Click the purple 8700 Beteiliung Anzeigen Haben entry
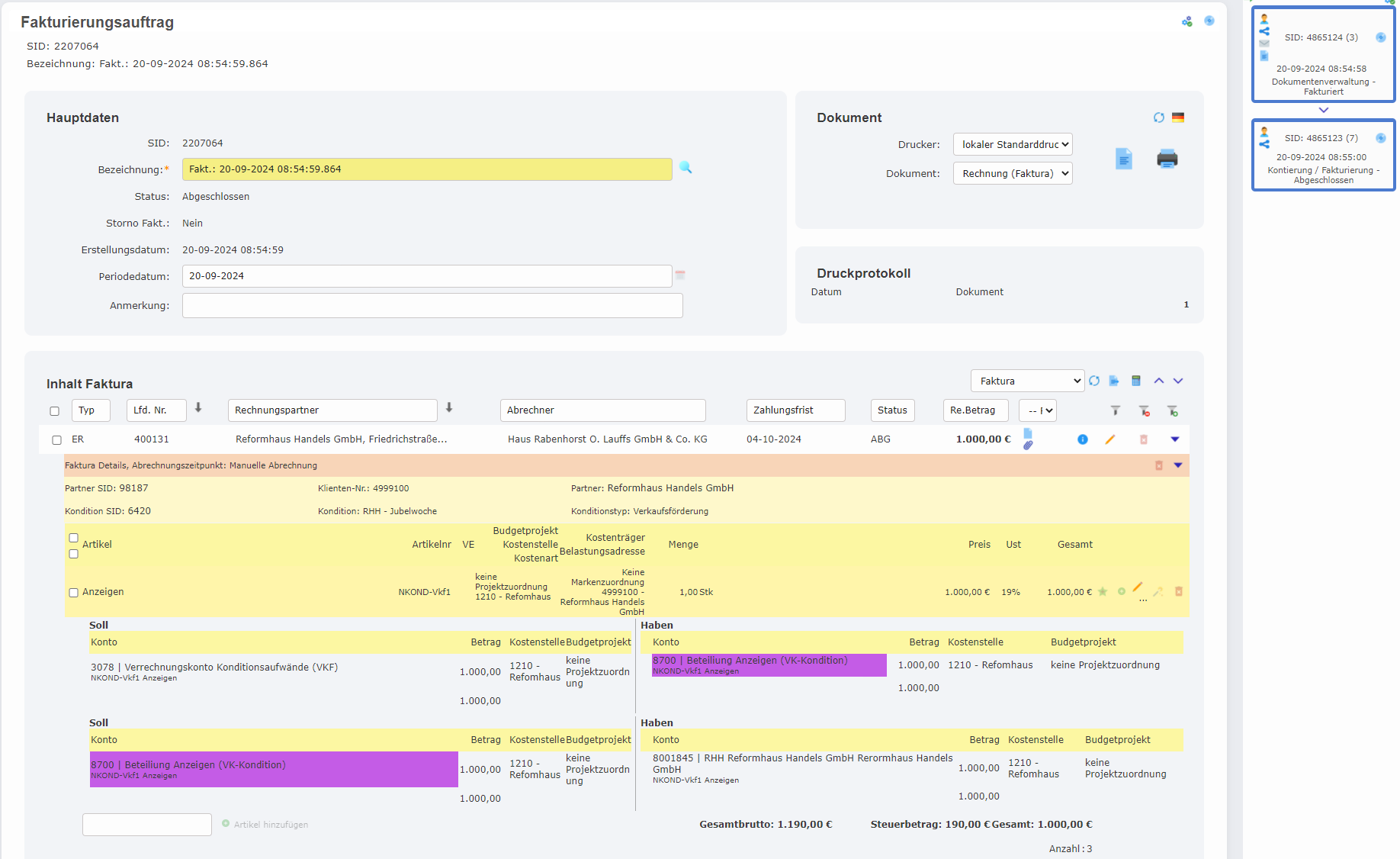This screenshot has height=859, width=1400. (769, 665)
